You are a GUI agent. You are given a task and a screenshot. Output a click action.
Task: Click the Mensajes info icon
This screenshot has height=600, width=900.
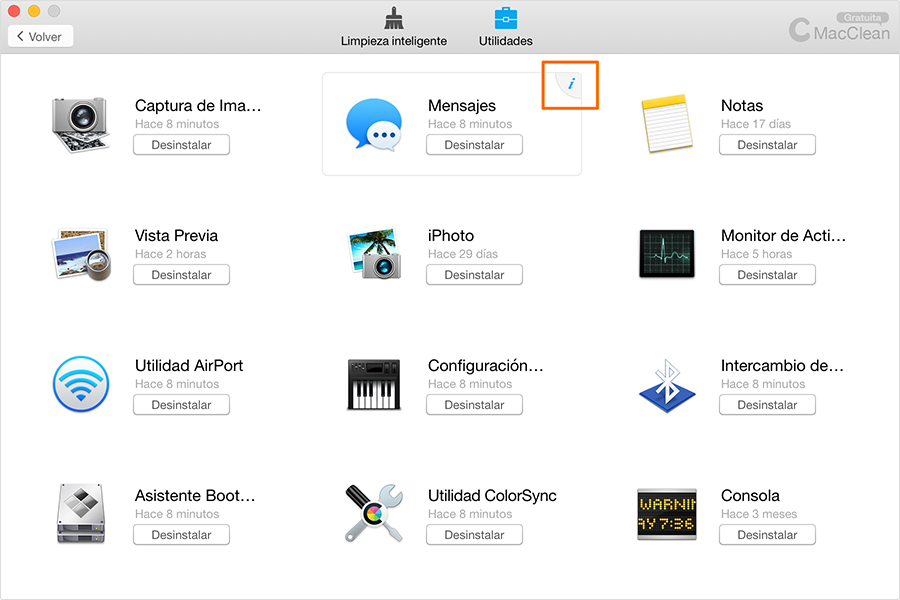tap(571, 85)
